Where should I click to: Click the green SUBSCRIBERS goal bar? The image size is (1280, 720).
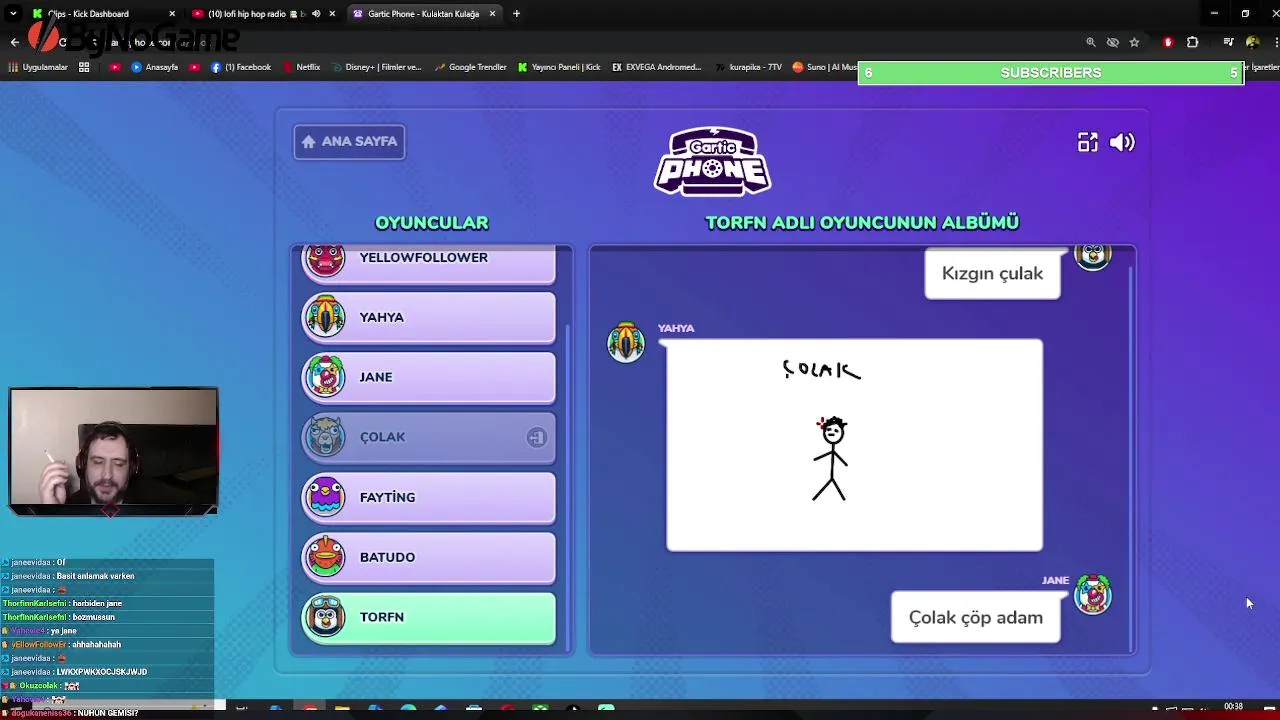1051,72
